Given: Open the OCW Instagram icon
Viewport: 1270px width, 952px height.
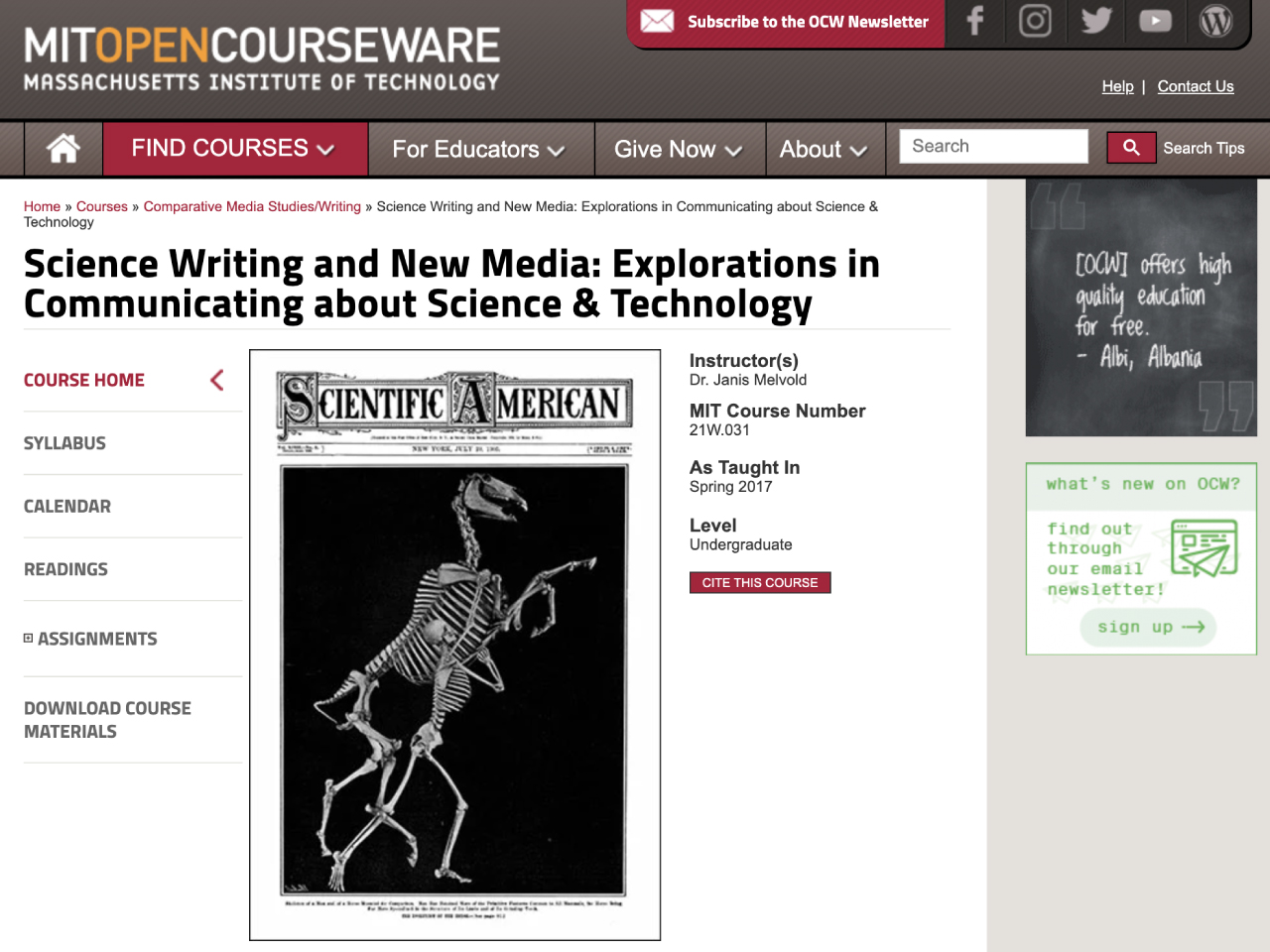Looking at the screenshot, I should click(x=1035, y=22).
